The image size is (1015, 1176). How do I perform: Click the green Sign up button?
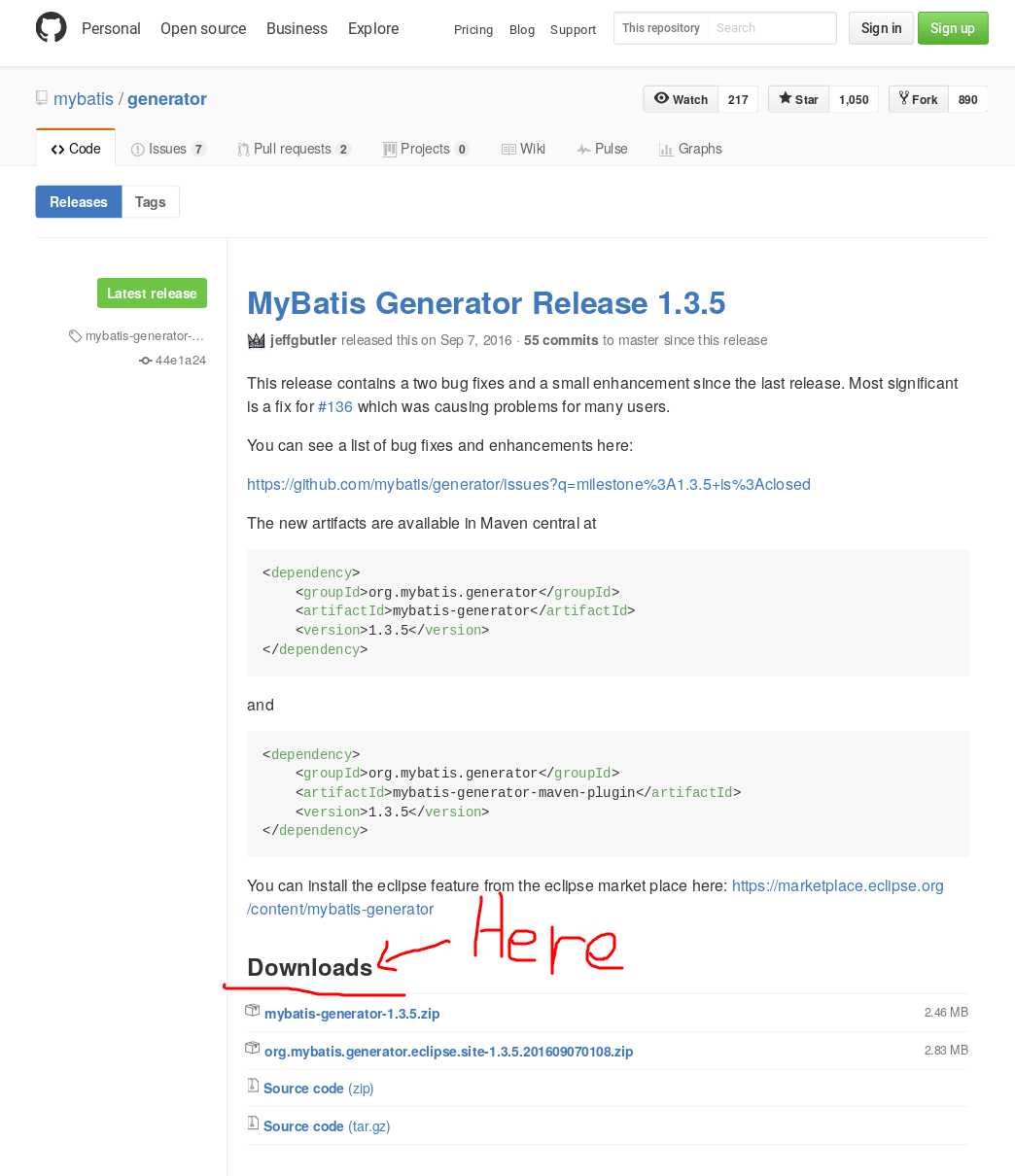[x=953, y=28]
